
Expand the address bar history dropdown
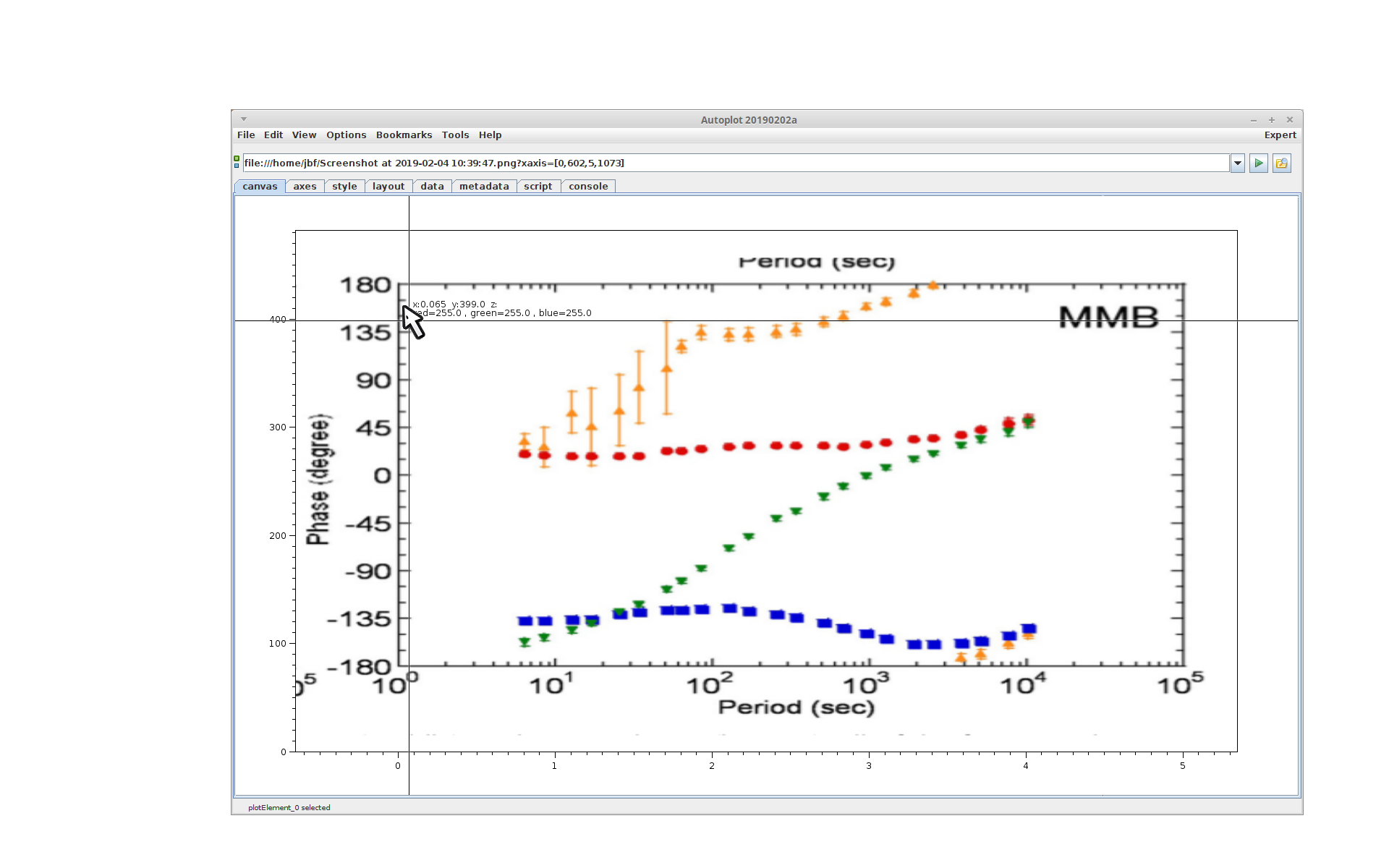[1237, 163]
